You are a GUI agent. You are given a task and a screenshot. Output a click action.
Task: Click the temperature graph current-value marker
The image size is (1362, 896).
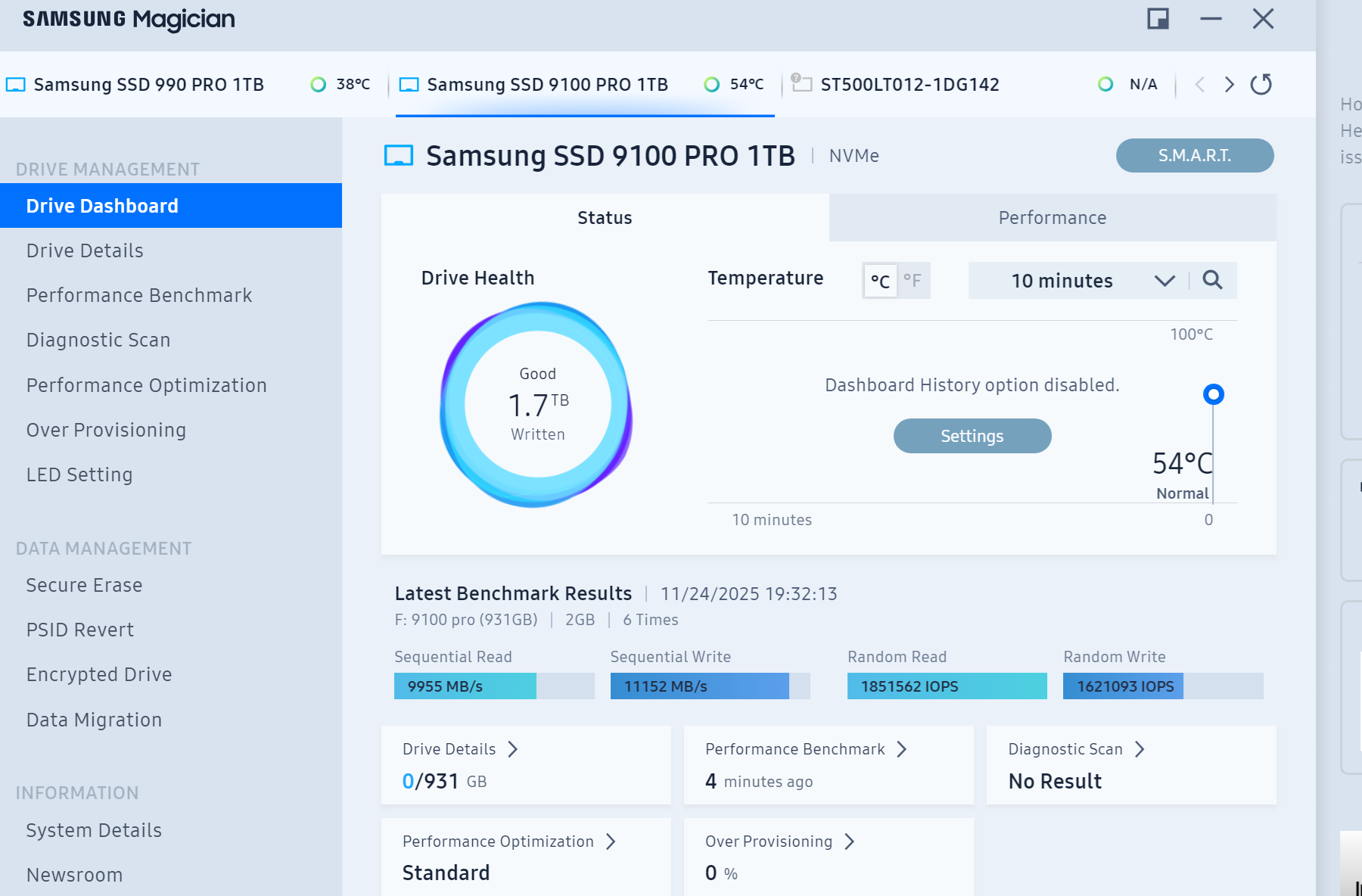click(1214, 394)
